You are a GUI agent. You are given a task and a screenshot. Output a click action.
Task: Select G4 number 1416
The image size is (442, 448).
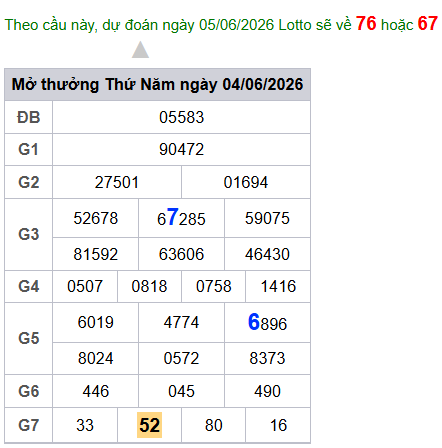pos(278,286)
